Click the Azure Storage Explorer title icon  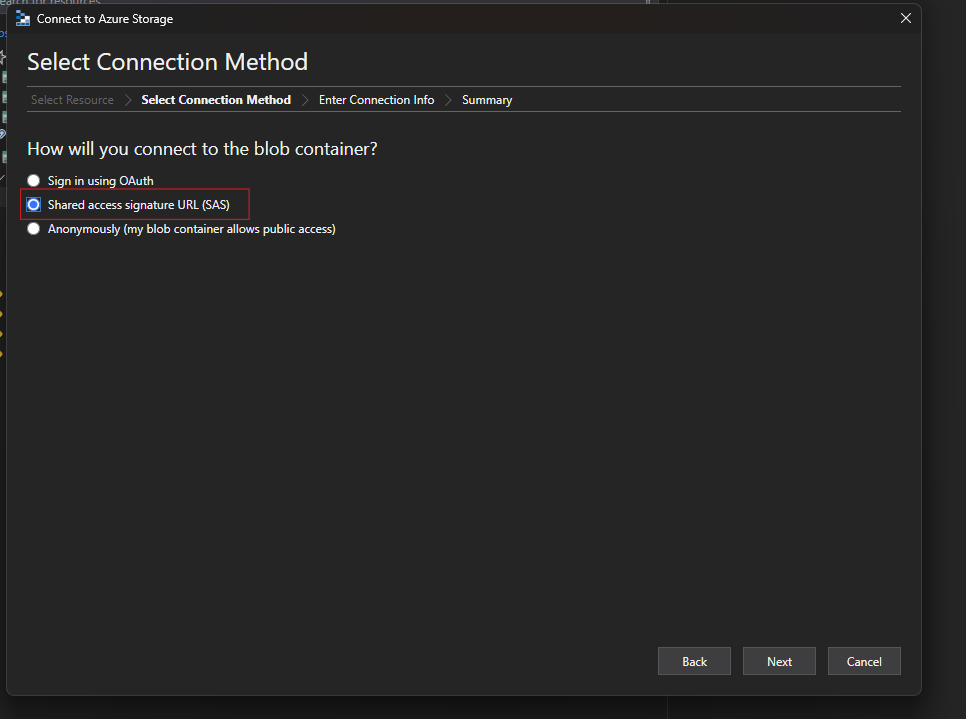click(x=23, y=18)
